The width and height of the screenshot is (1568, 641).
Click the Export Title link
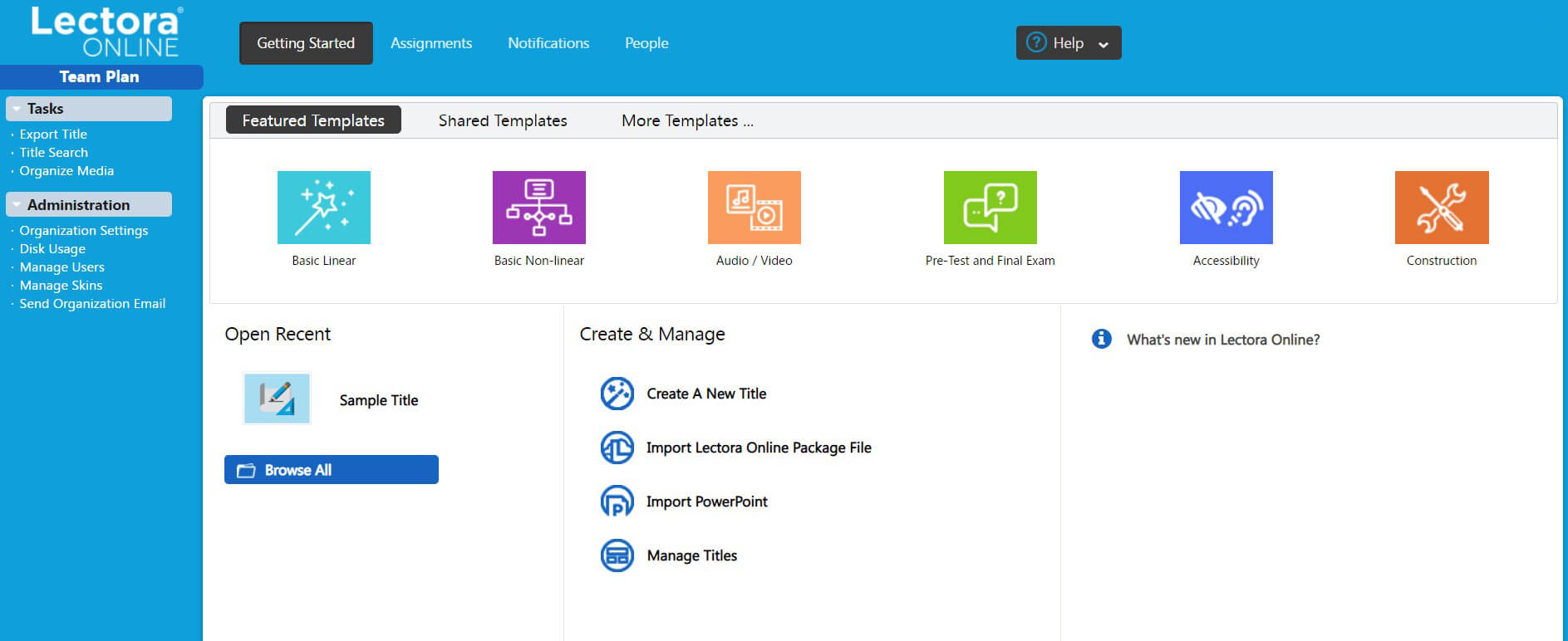(53, 134)
